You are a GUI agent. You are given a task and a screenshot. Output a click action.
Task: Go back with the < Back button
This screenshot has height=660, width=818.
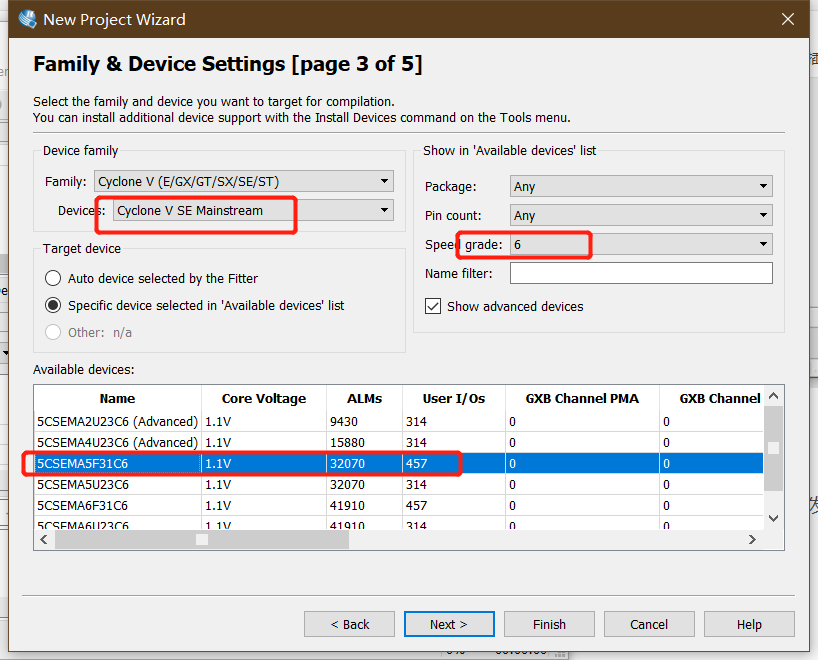pyautogui.click(x=350, y=624)
